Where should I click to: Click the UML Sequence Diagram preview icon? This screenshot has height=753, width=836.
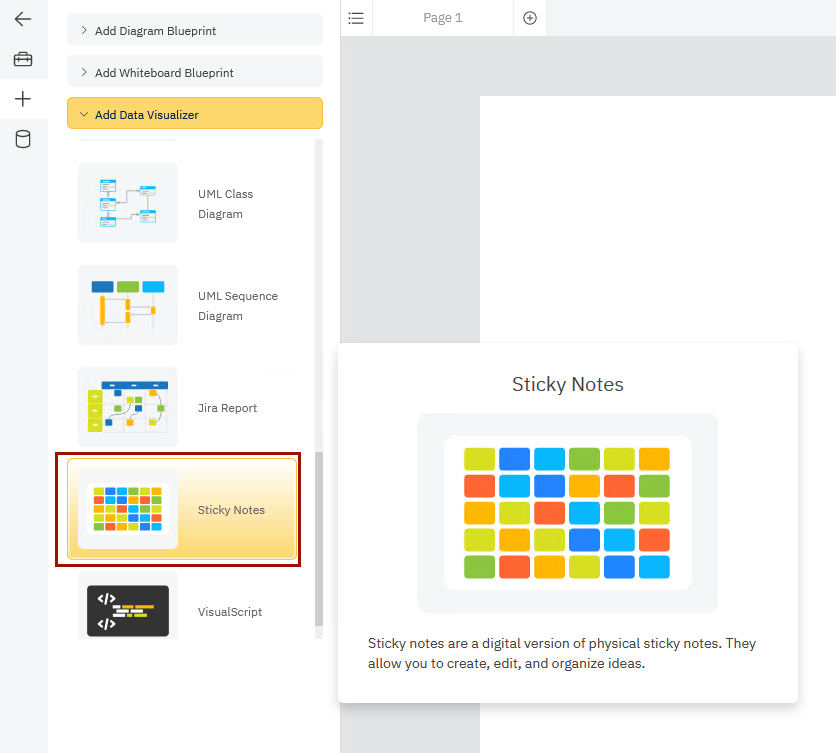point(128,305)
